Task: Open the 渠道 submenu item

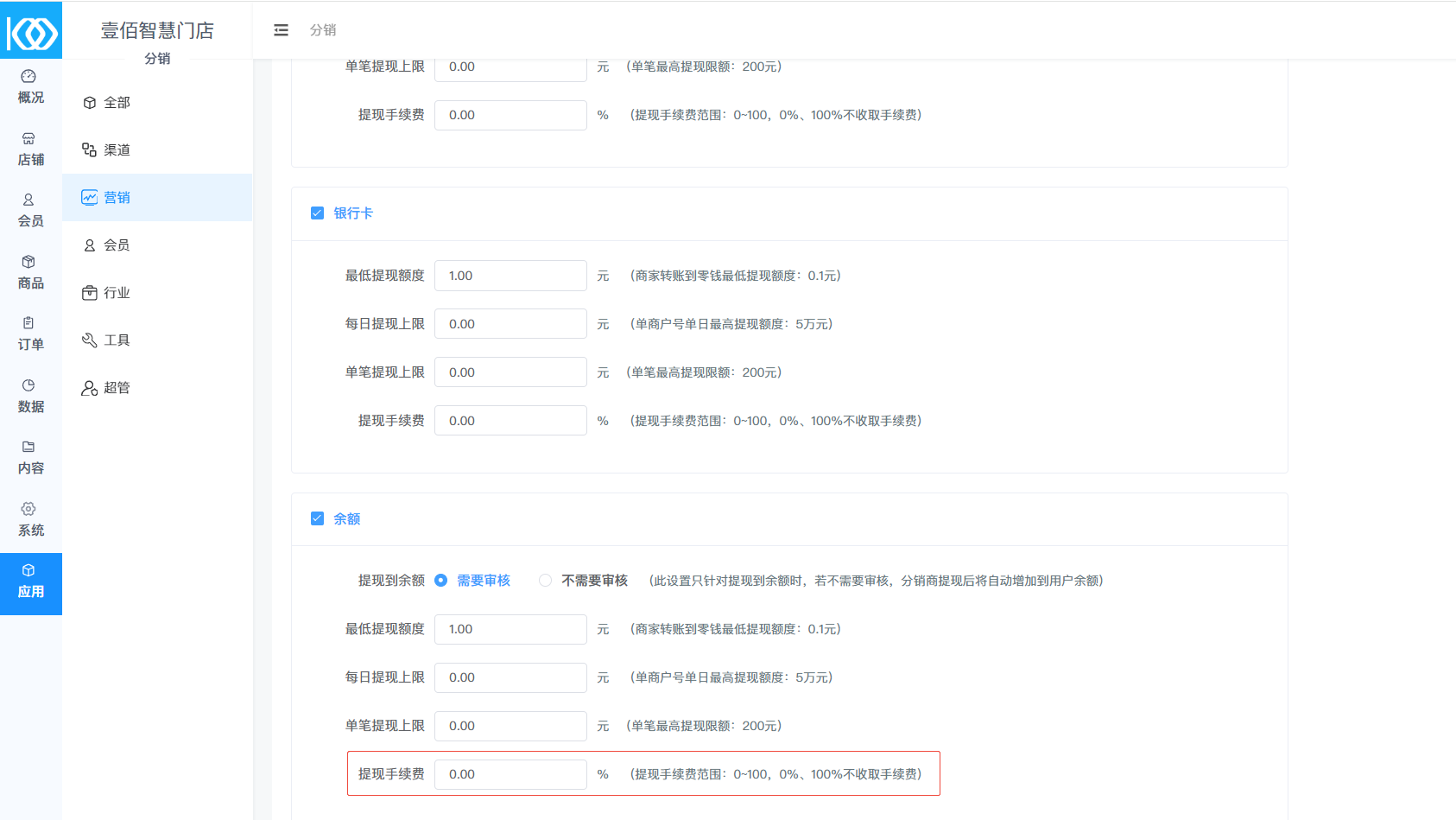Action: [117, 150]
